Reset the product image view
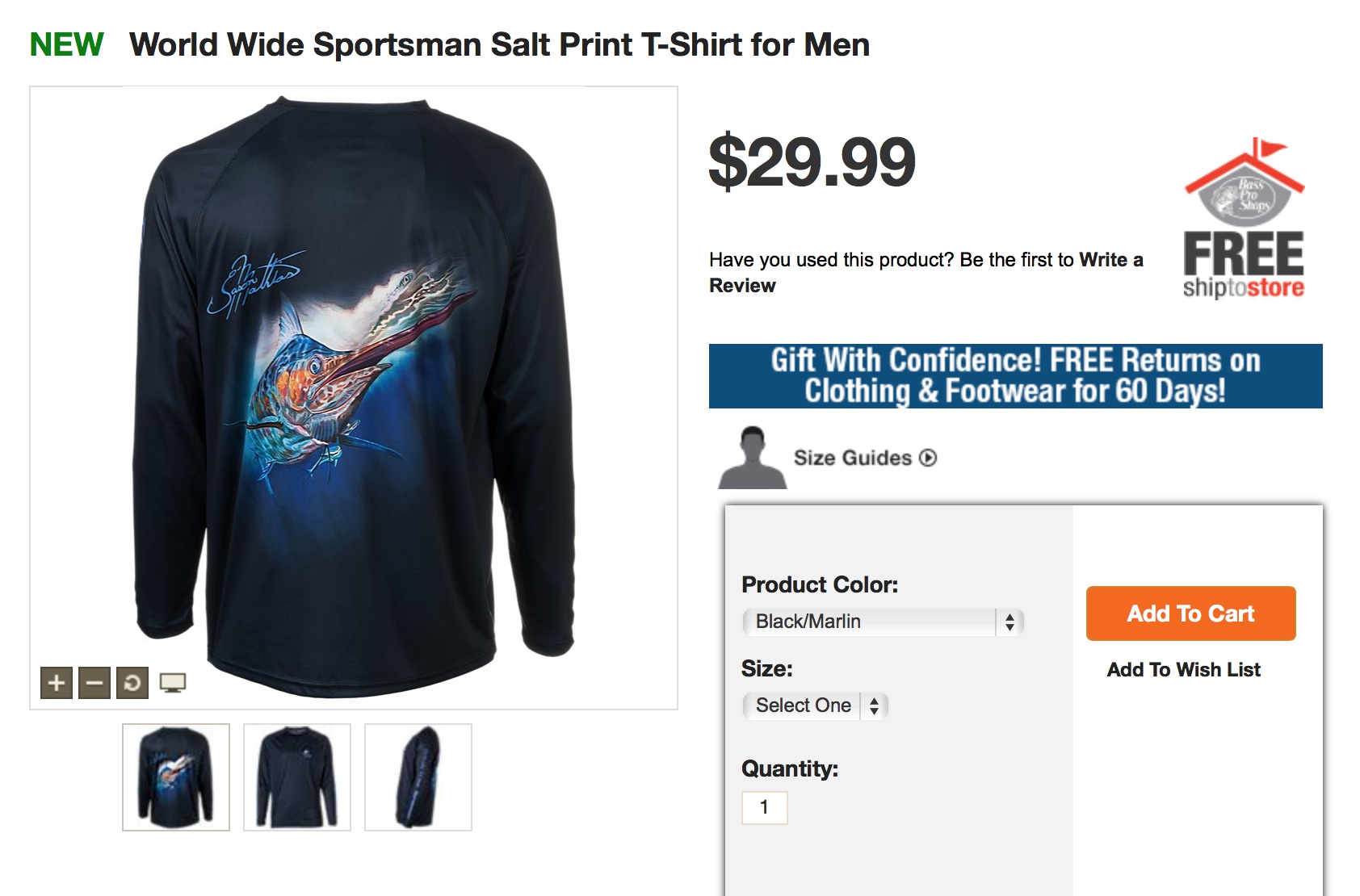The height and width of the screenshot is (896, 1360). tap(132, 683)
